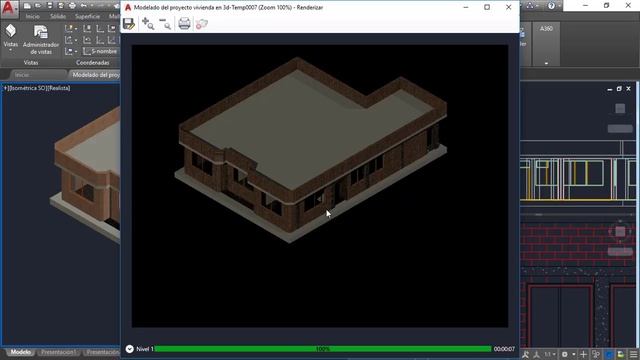Click the rendered house image
Screen dimensions: 640x360
pos(311,150)
